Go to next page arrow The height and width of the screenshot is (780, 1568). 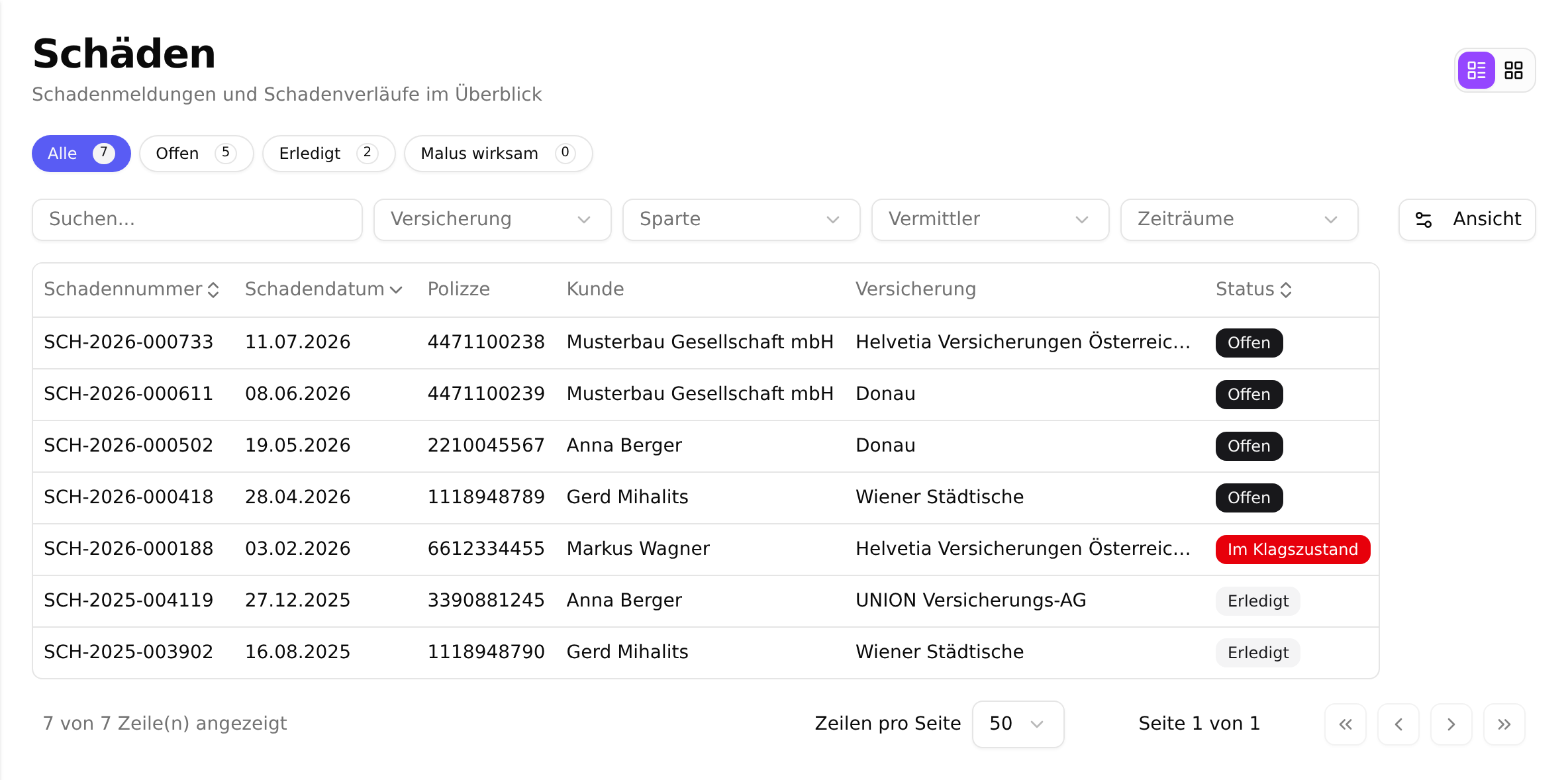coord(1451,724)
